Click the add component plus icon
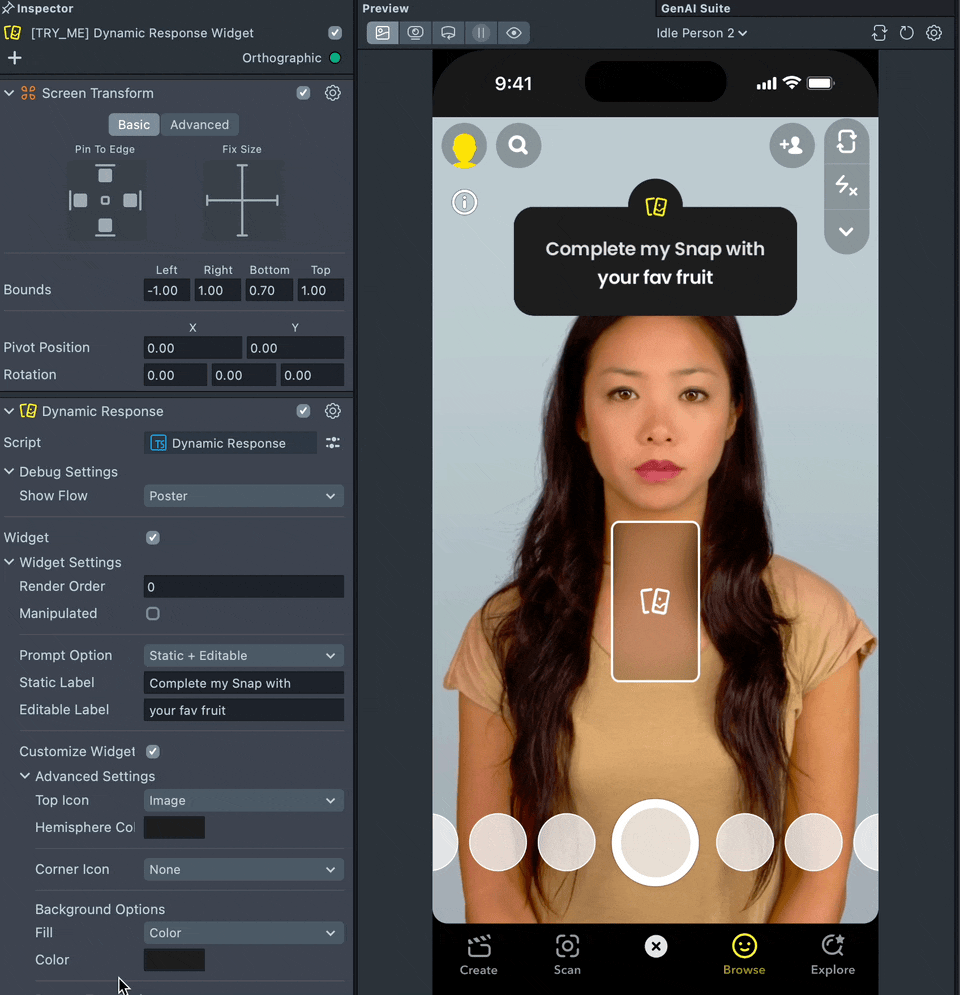Image resolution: width=960 pixels, height=995 pixels. [14, 58]
